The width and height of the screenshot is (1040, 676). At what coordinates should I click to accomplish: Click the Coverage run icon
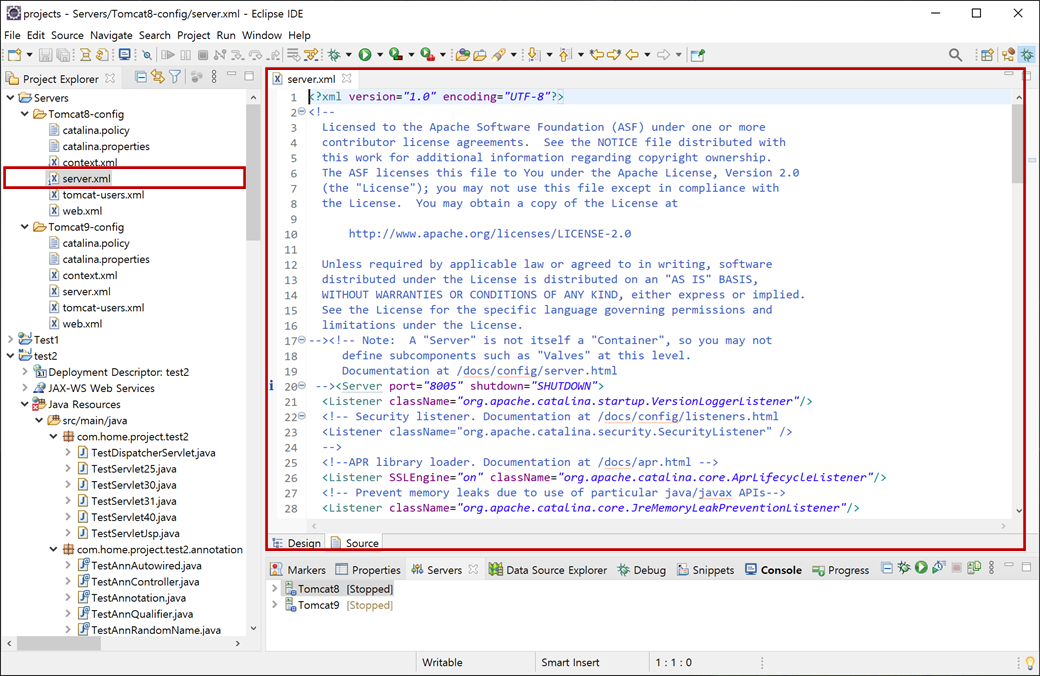coord(396,55)
